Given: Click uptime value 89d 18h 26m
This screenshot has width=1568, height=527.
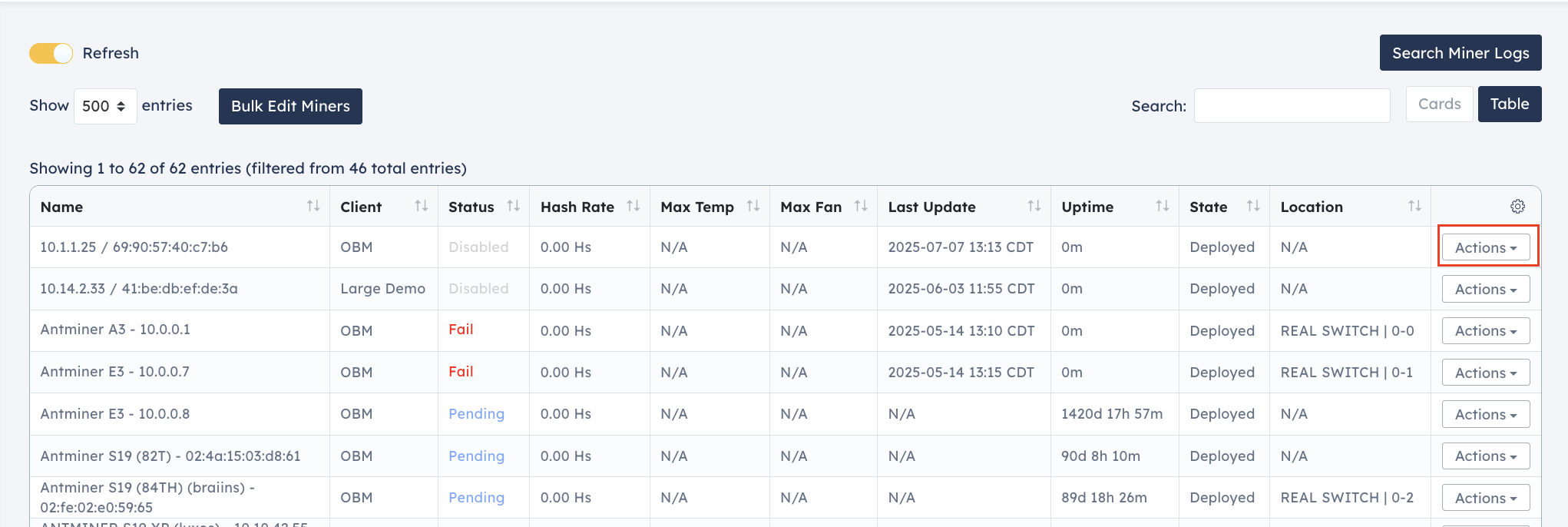Looking at the screenshot, I should (x=1104, y=498).
